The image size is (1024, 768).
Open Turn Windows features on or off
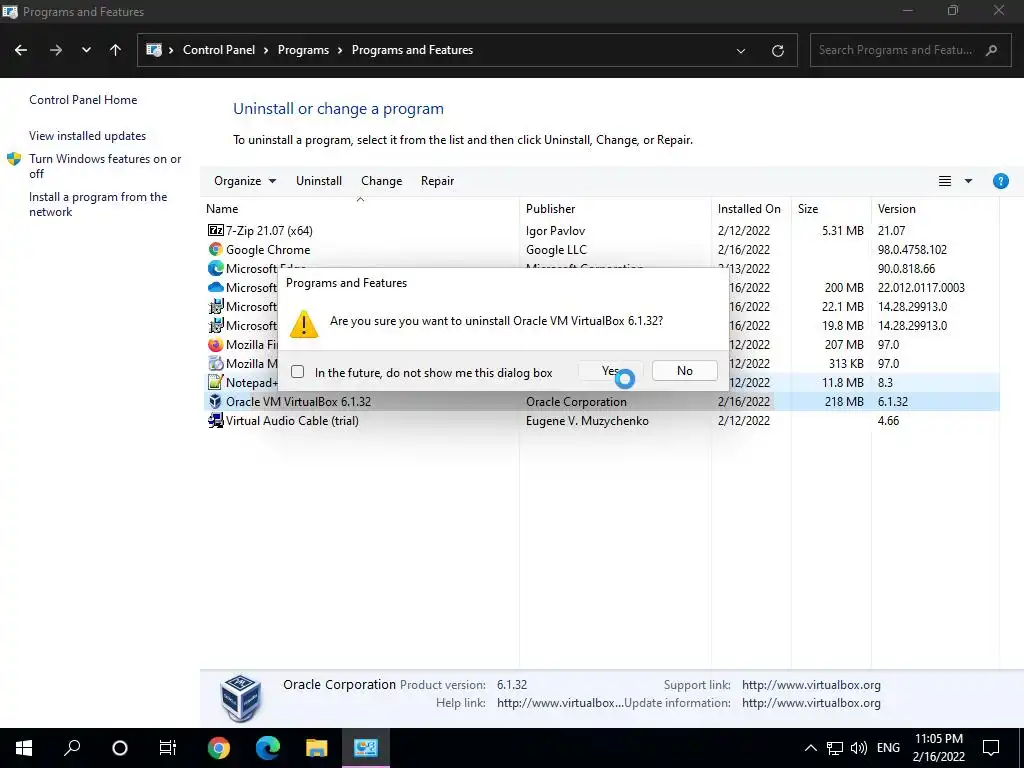pyautogui.click(x=104, y=166)
